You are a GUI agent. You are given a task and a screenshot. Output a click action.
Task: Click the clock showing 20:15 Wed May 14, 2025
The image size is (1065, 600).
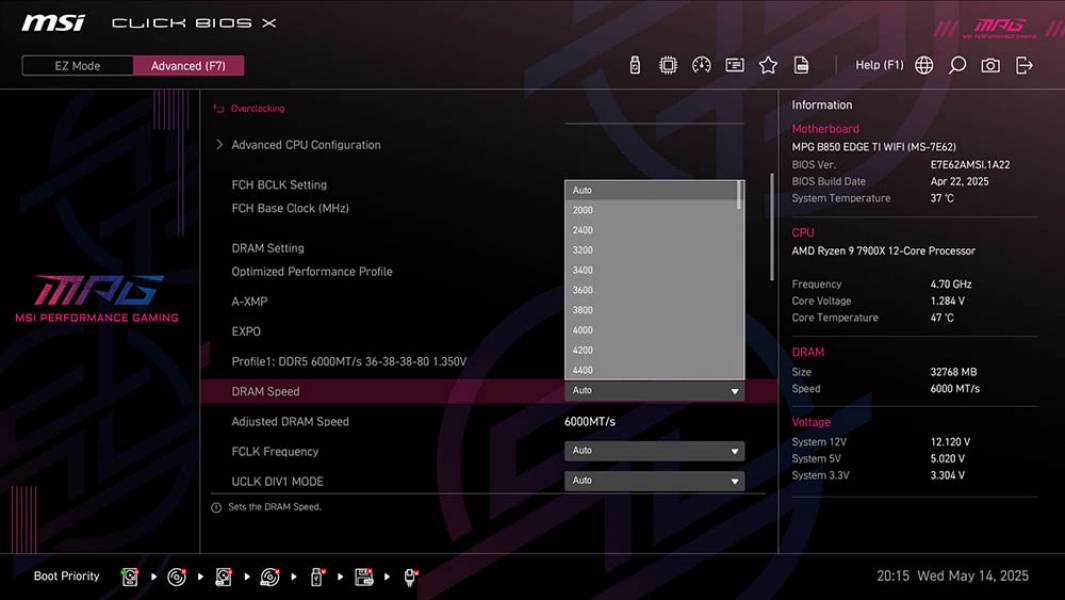click(952, 576)
